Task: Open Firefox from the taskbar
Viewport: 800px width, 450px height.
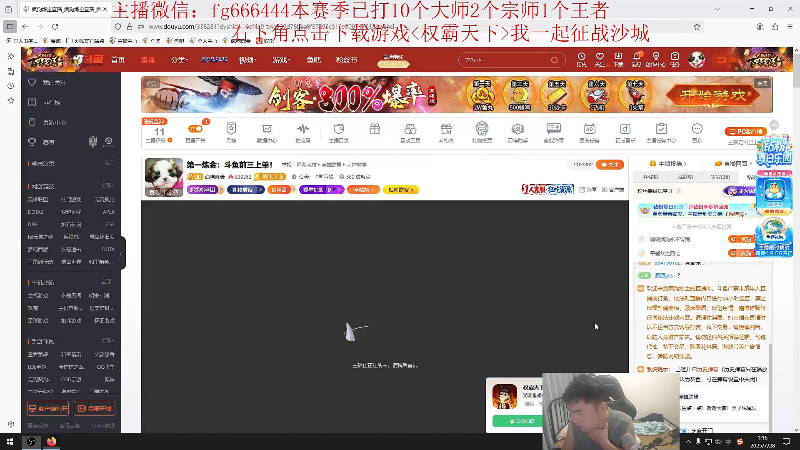Action: pyautogui.click(x=52, y=442)
